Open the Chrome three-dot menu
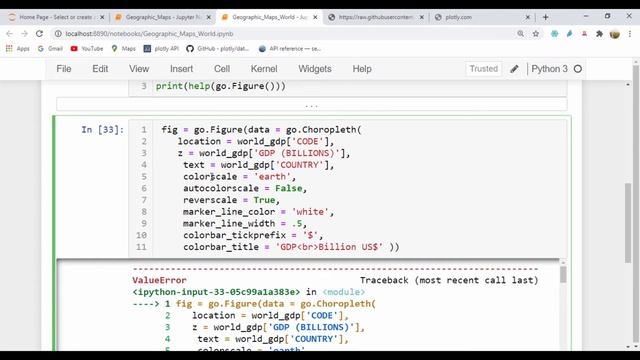 click(630, 34)
